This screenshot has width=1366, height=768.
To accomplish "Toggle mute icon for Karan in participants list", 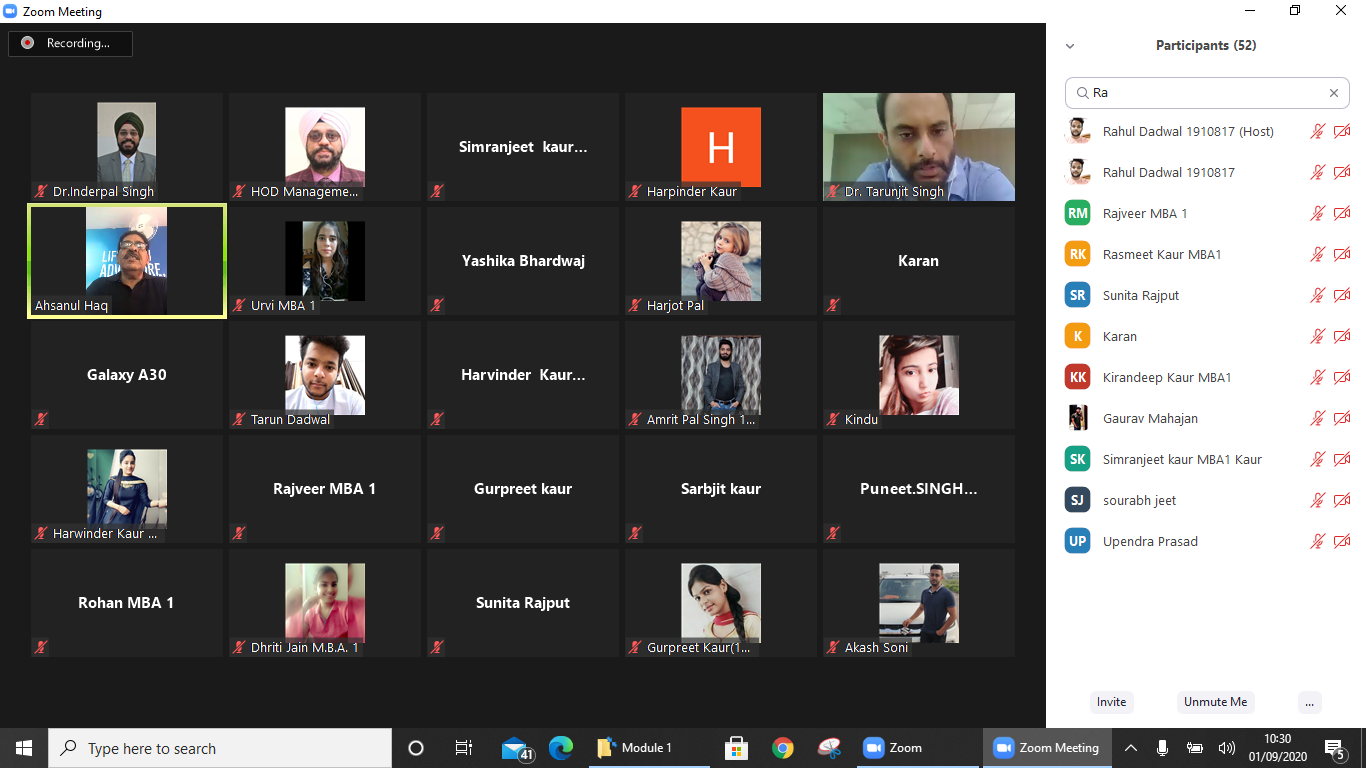I will click(1318, 336).
